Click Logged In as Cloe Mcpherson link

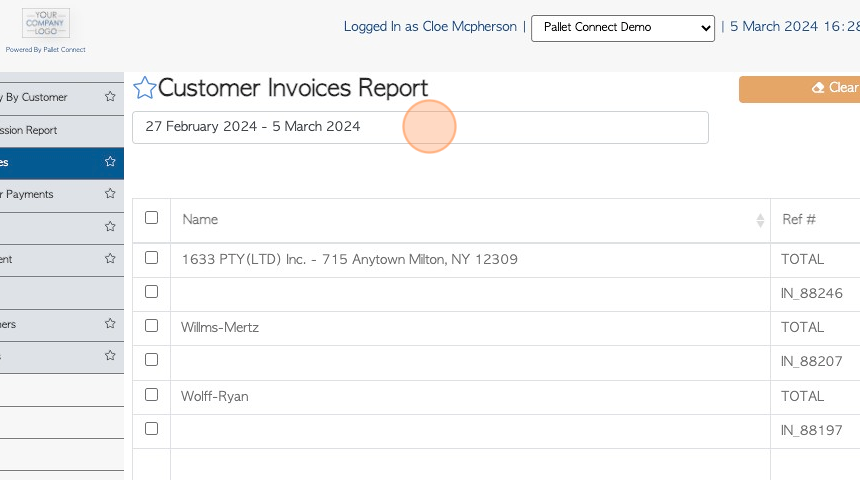(430, 26)
